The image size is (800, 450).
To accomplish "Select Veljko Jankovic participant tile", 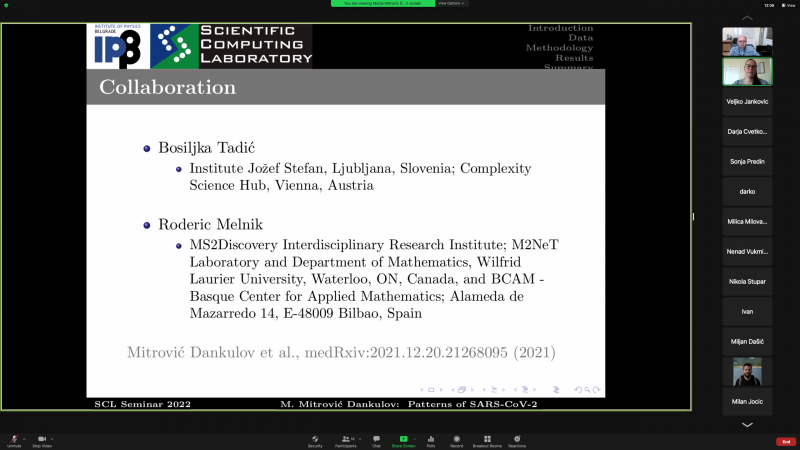I will pos(747,102).
